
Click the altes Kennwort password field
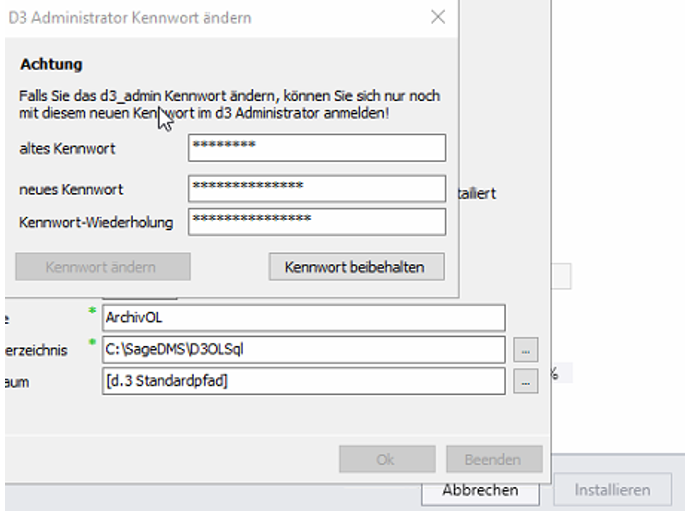[316, 148]
